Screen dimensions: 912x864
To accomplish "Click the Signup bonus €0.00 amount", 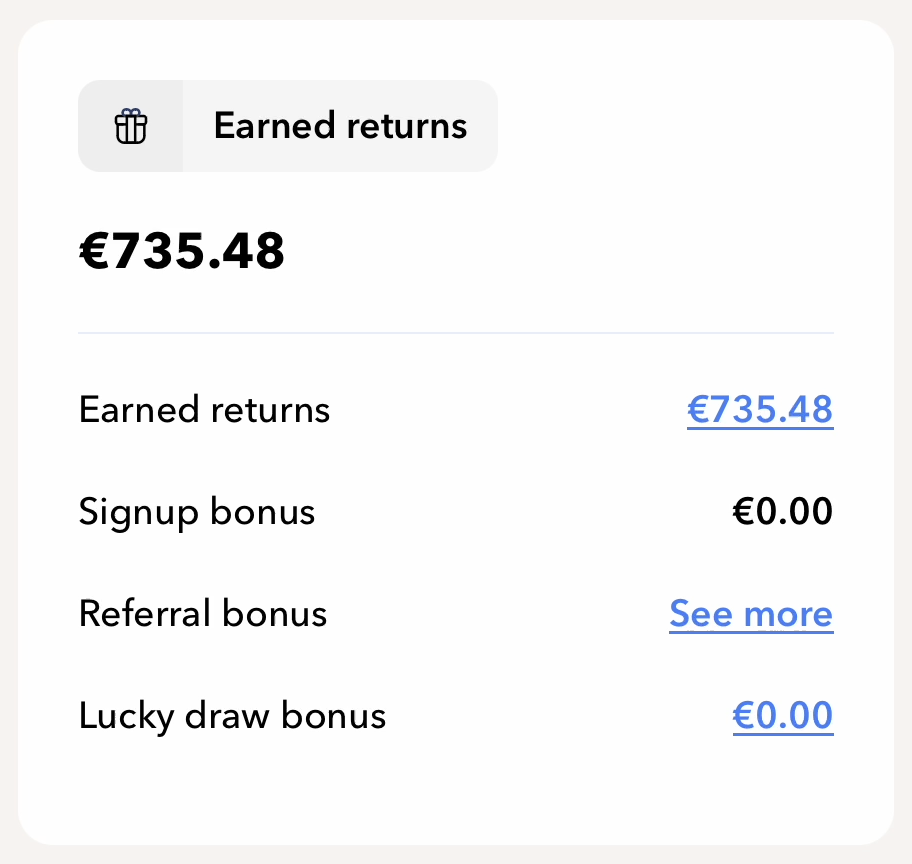I will coord(783,512).
